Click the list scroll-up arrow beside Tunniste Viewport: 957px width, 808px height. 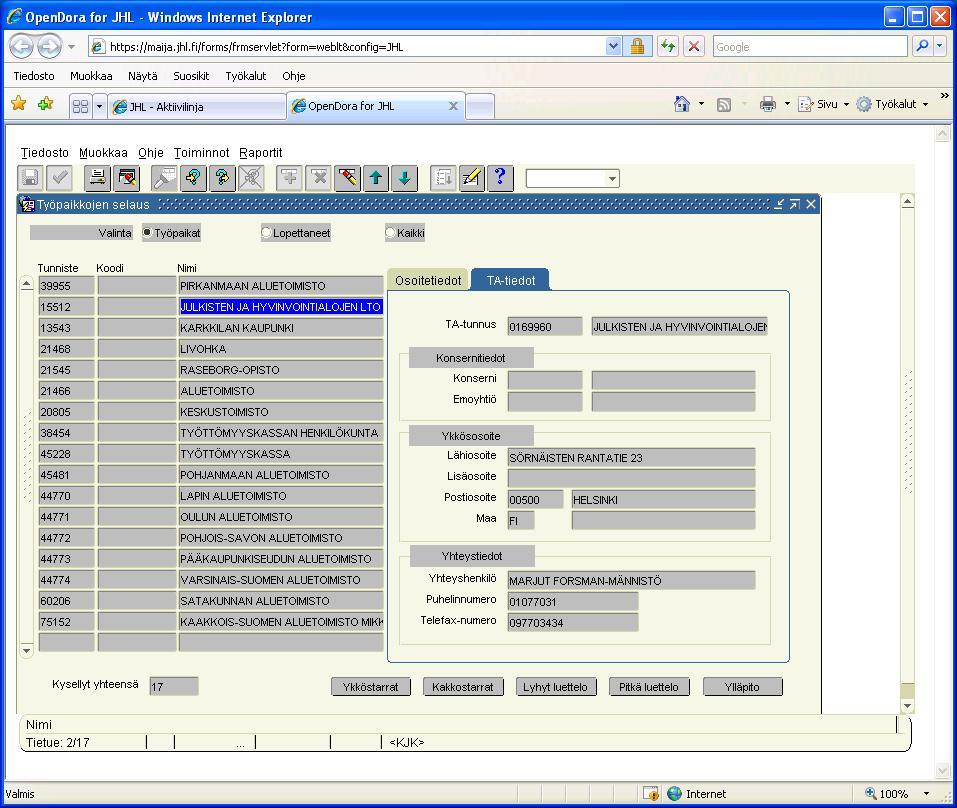tap(26, 284)
